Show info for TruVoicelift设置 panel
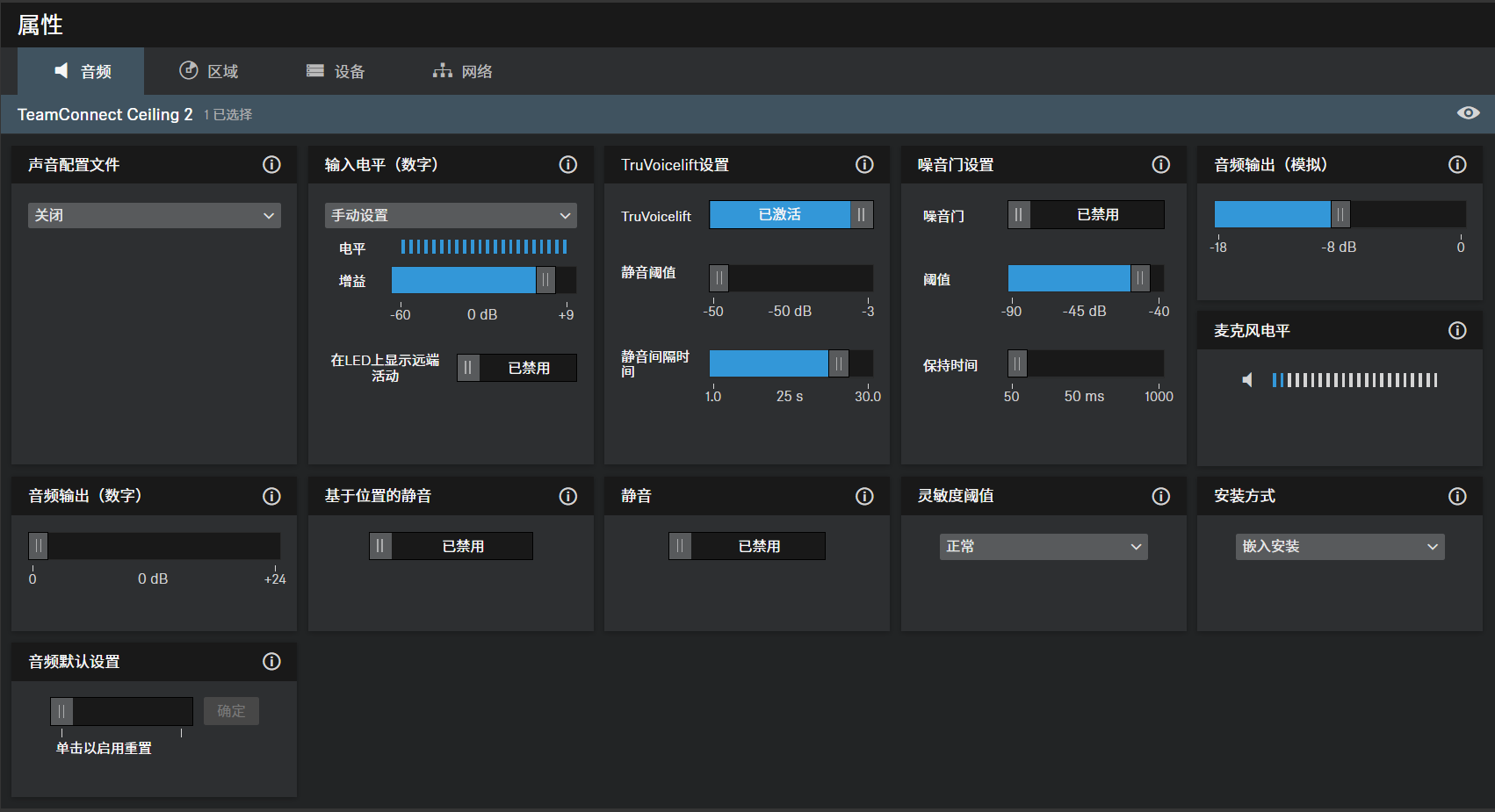This screenshot has width=1495, height=812. pos(864,165)
